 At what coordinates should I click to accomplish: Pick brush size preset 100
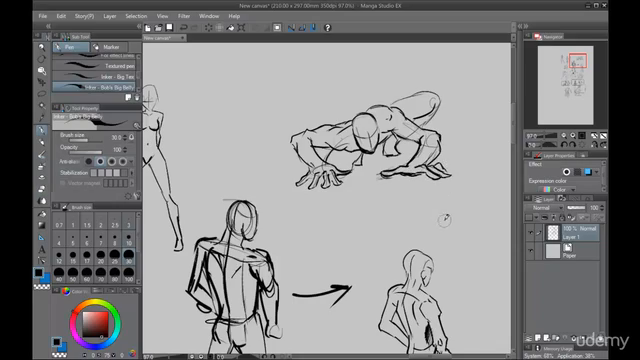(x=129, y=275)
